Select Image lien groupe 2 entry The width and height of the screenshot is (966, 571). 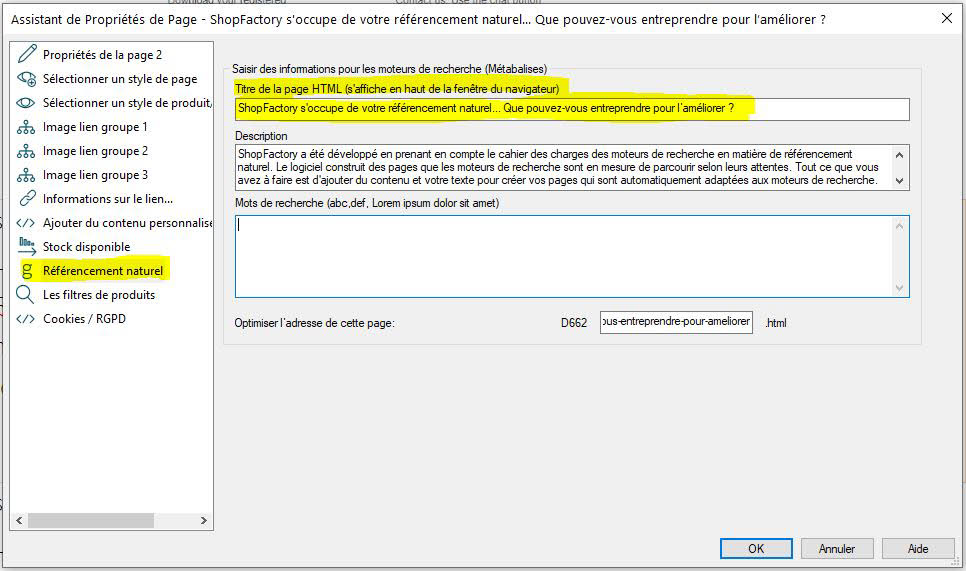coord(95,151)
